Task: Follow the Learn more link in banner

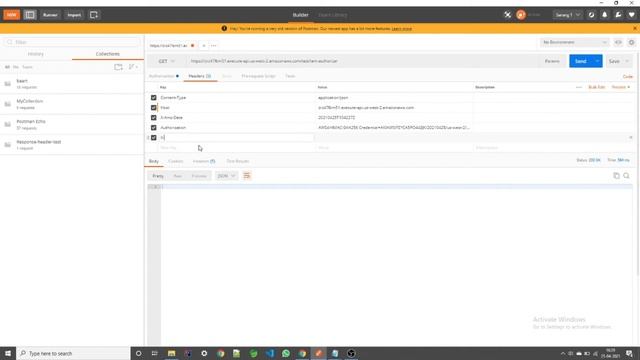Action: pos(402,29)
